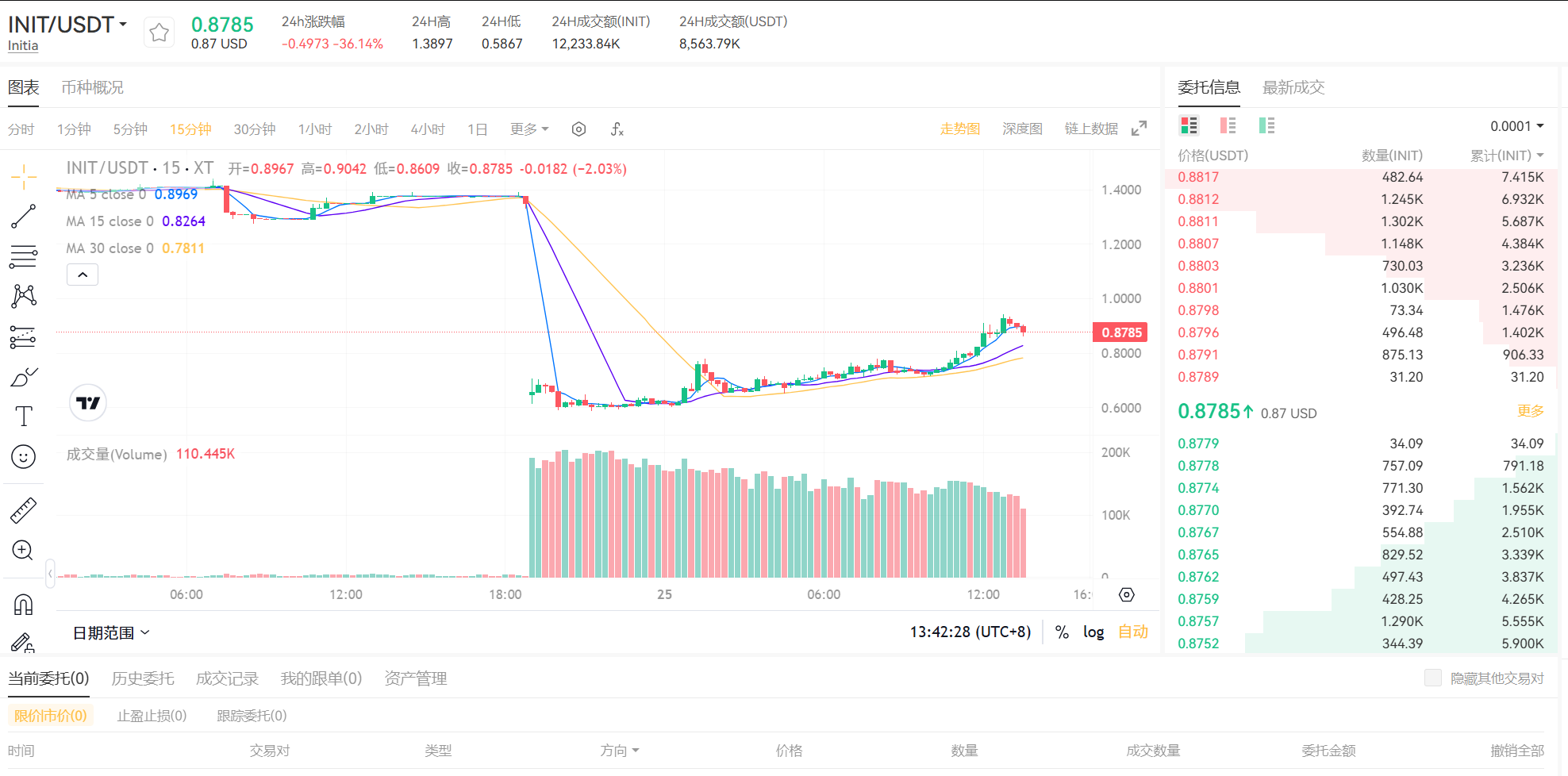Expand the chart to fullscreen

1139,129
